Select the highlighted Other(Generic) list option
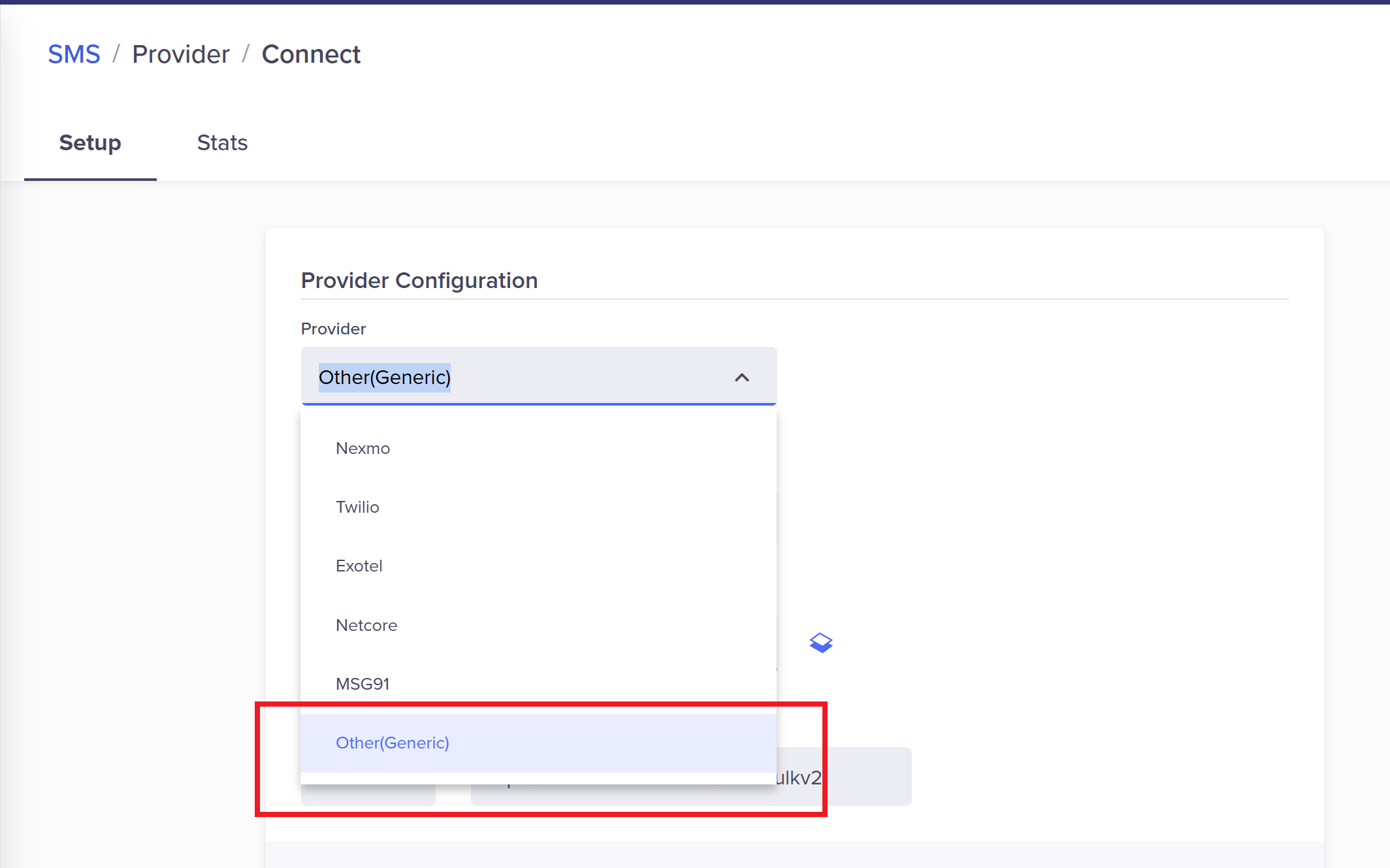The width and height of the screenshot is (1390, 868). [392, 743]
